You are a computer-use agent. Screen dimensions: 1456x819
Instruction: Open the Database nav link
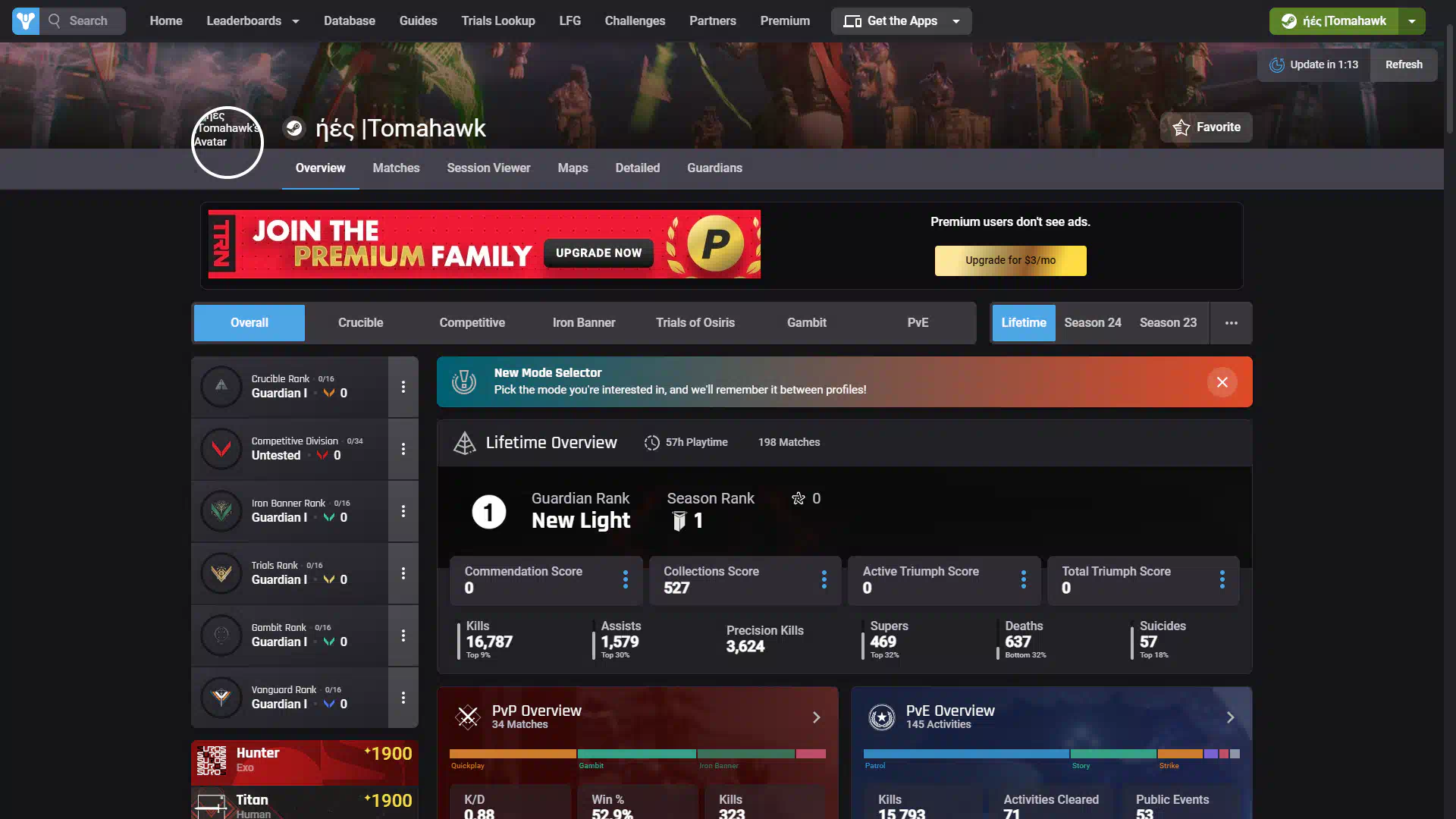click(350, 21)
